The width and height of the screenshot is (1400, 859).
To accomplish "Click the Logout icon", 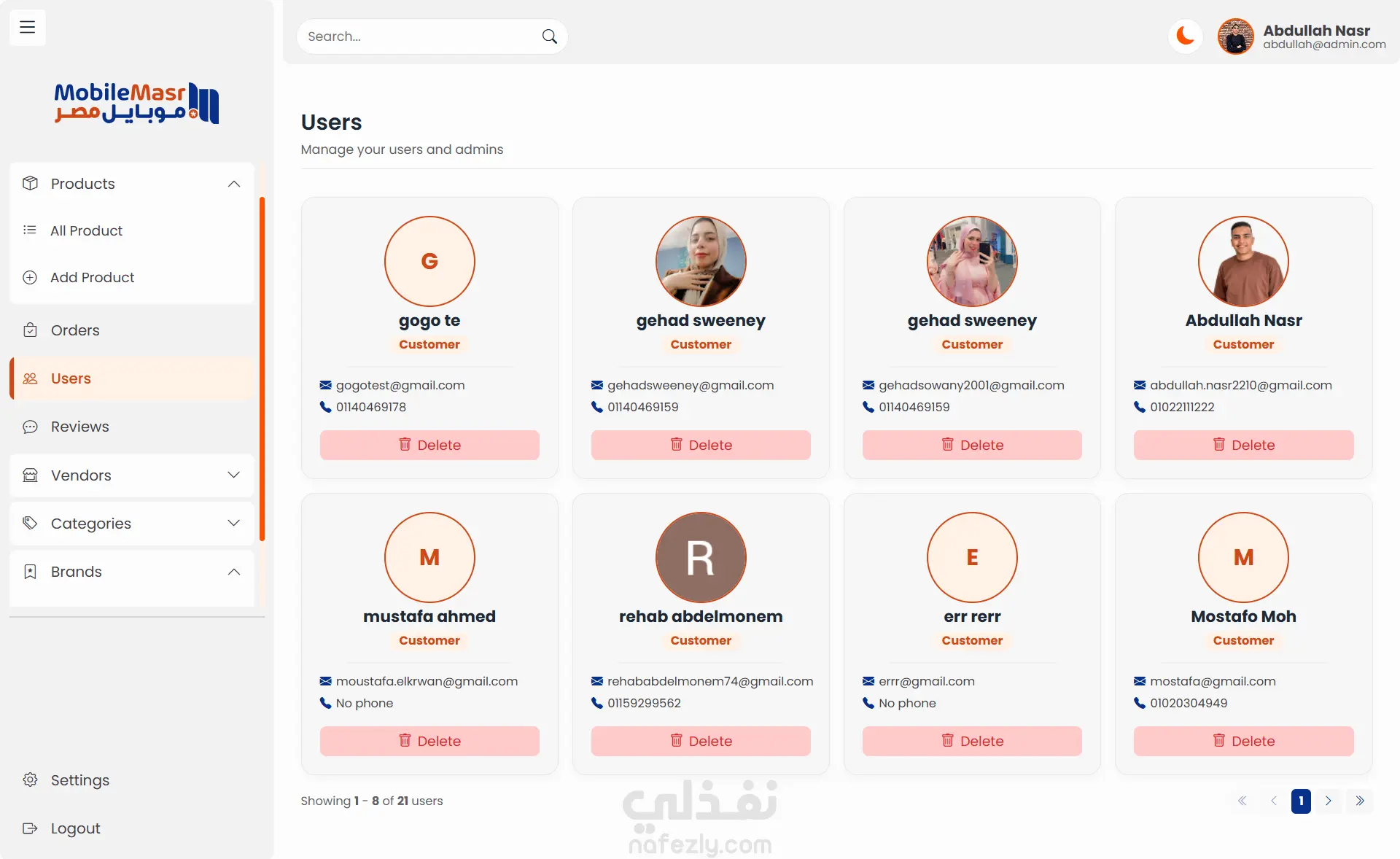I will [x=30, y=828].
